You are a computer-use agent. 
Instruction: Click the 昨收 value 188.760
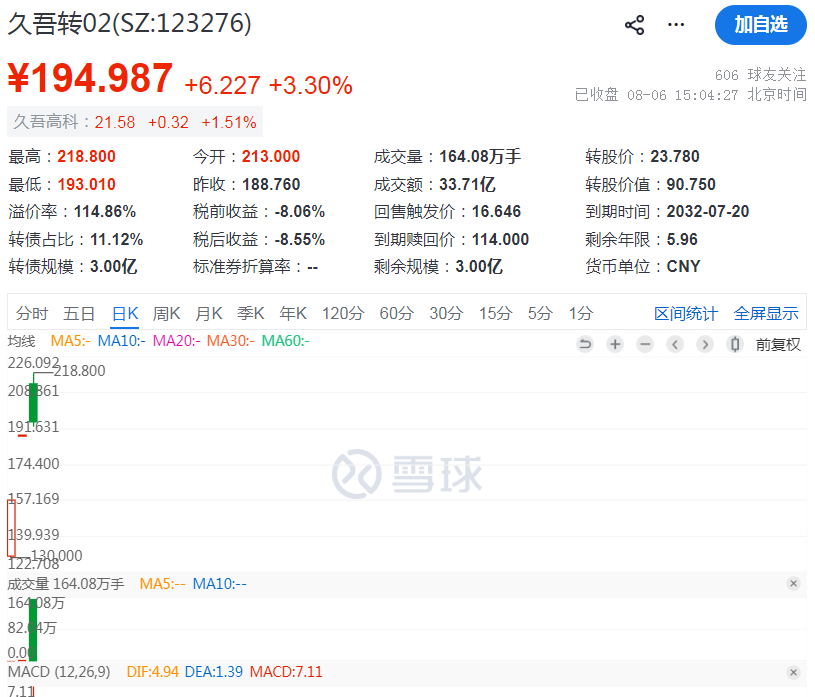pyautogui.click(x=271, y=184)
